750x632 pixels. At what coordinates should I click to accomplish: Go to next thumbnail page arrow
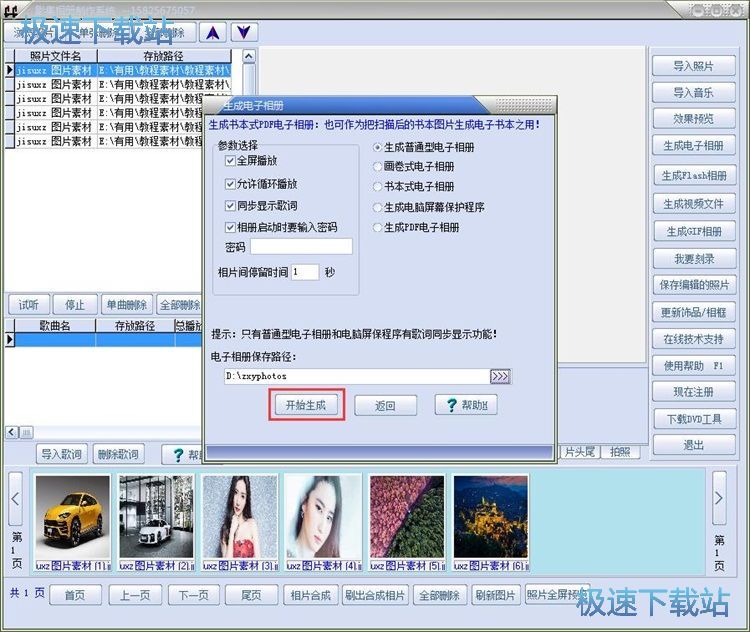pos(719,492)
